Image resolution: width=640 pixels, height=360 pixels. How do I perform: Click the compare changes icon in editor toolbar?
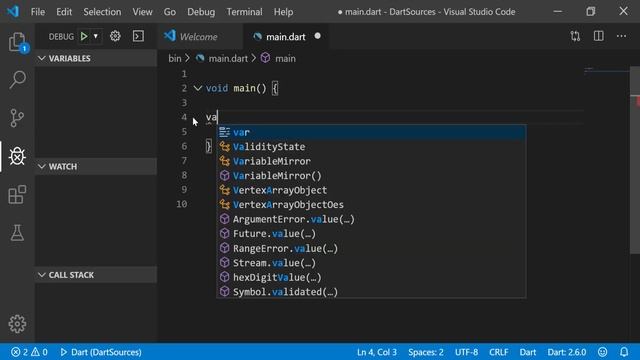click(576, 36)
